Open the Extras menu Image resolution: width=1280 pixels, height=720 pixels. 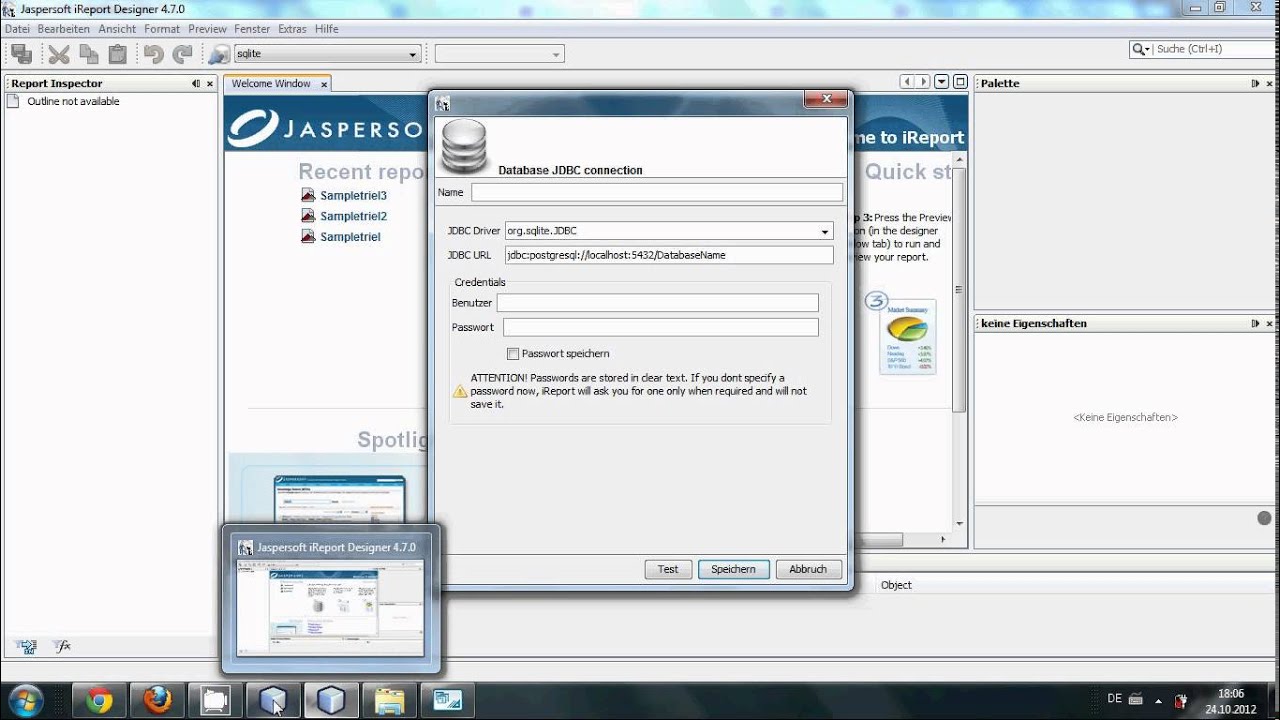click(x=293, y=29)
